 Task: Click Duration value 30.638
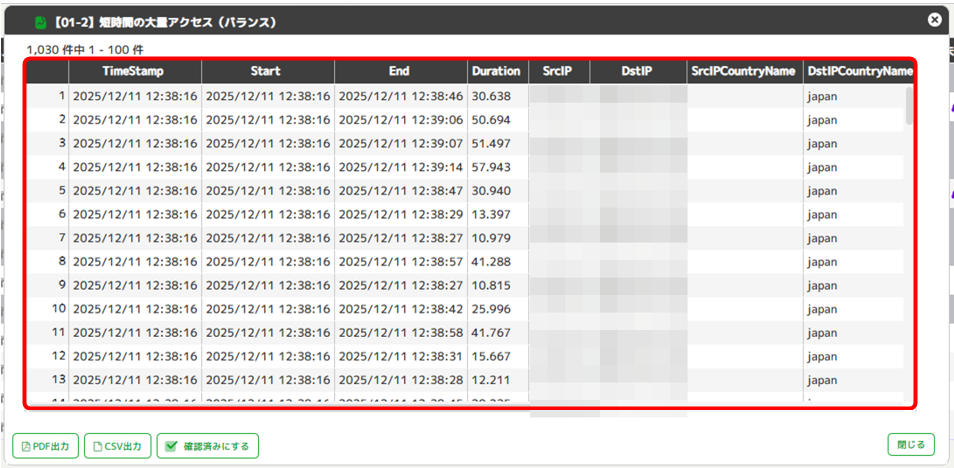pos(490,96)
